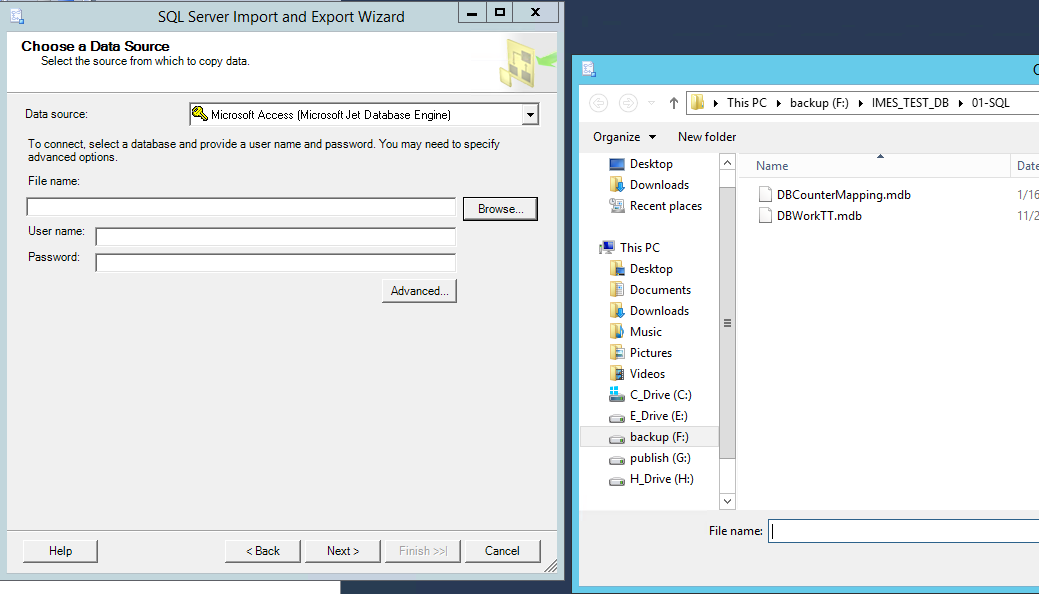
Task: Click the Password input field
Action: pyautogui.click(x=276, y=263)
